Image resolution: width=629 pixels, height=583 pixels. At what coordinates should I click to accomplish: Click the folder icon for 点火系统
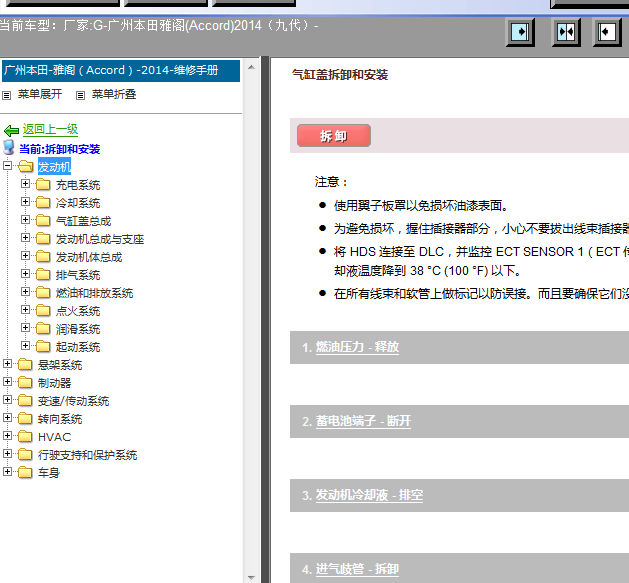[43, 311]
